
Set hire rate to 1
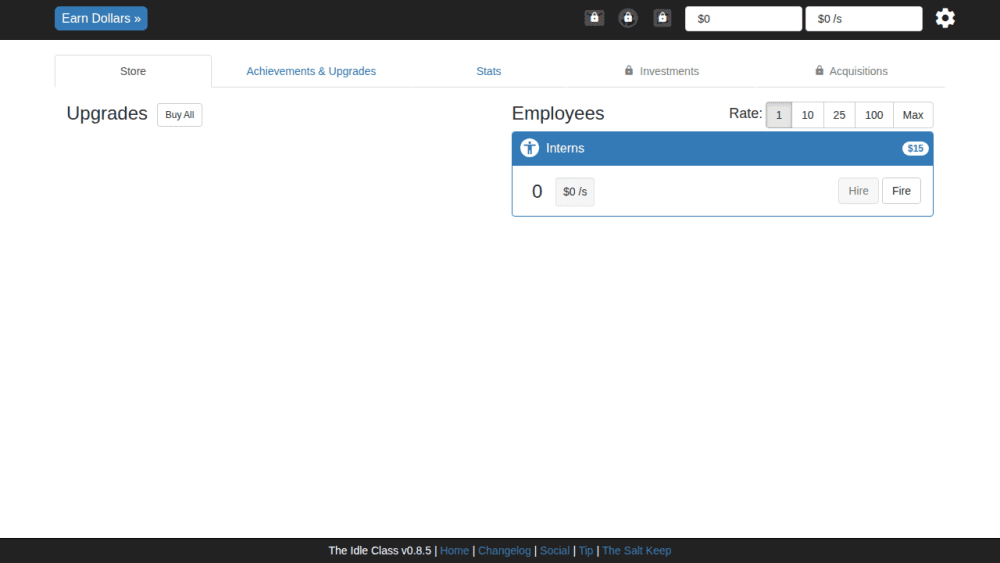click(779, 115)
